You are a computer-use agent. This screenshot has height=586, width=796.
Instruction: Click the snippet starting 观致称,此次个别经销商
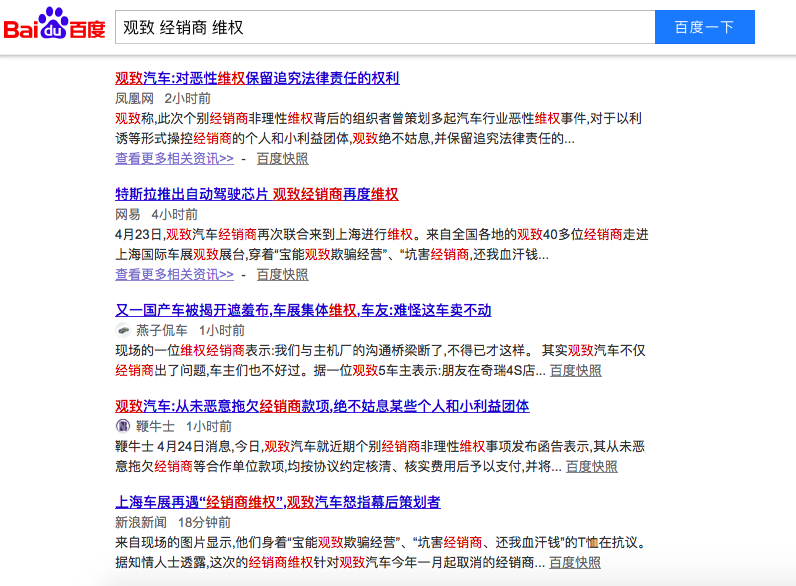[379, 128]
